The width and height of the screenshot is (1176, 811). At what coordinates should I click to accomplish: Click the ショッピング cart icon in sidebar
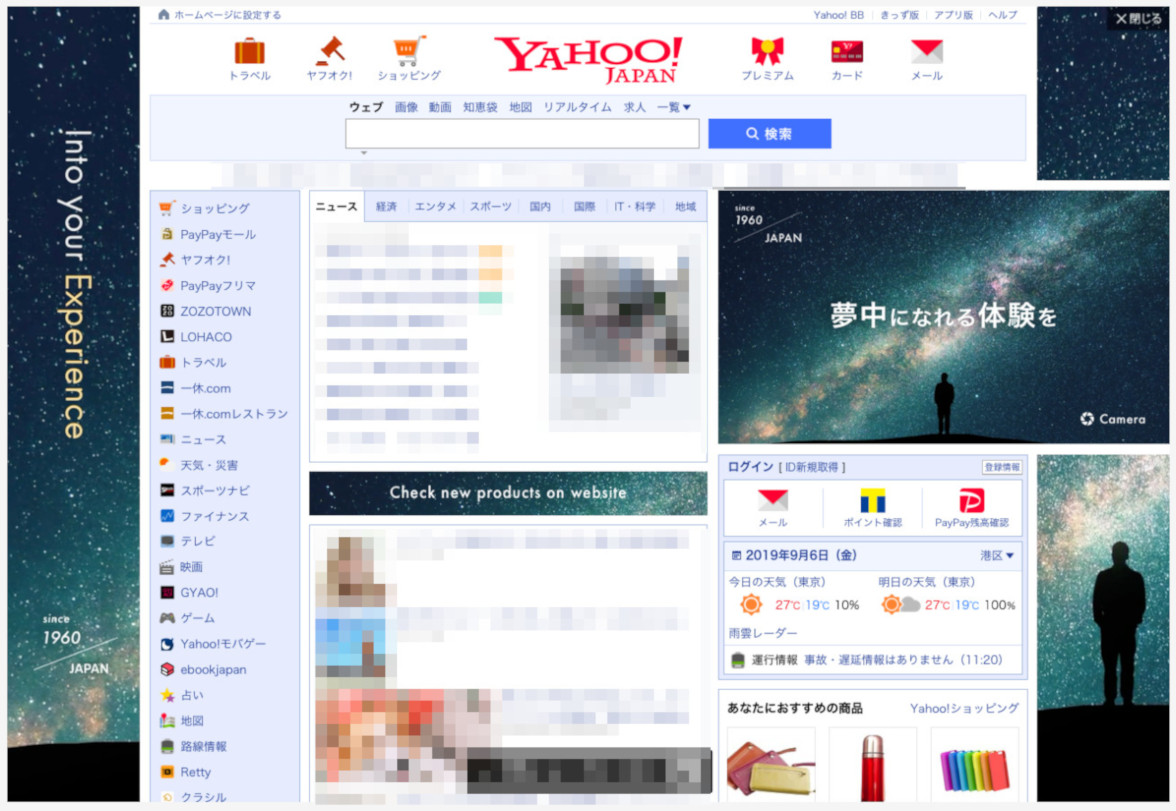(167, 208)
